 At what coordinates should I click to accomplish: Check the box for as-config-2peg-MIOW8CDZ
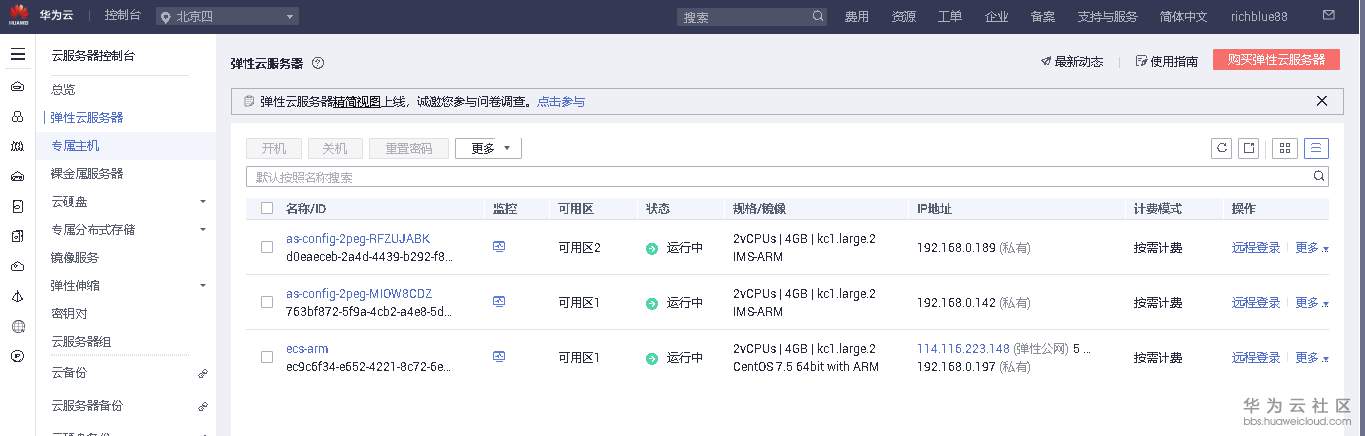tap(267, 302)
